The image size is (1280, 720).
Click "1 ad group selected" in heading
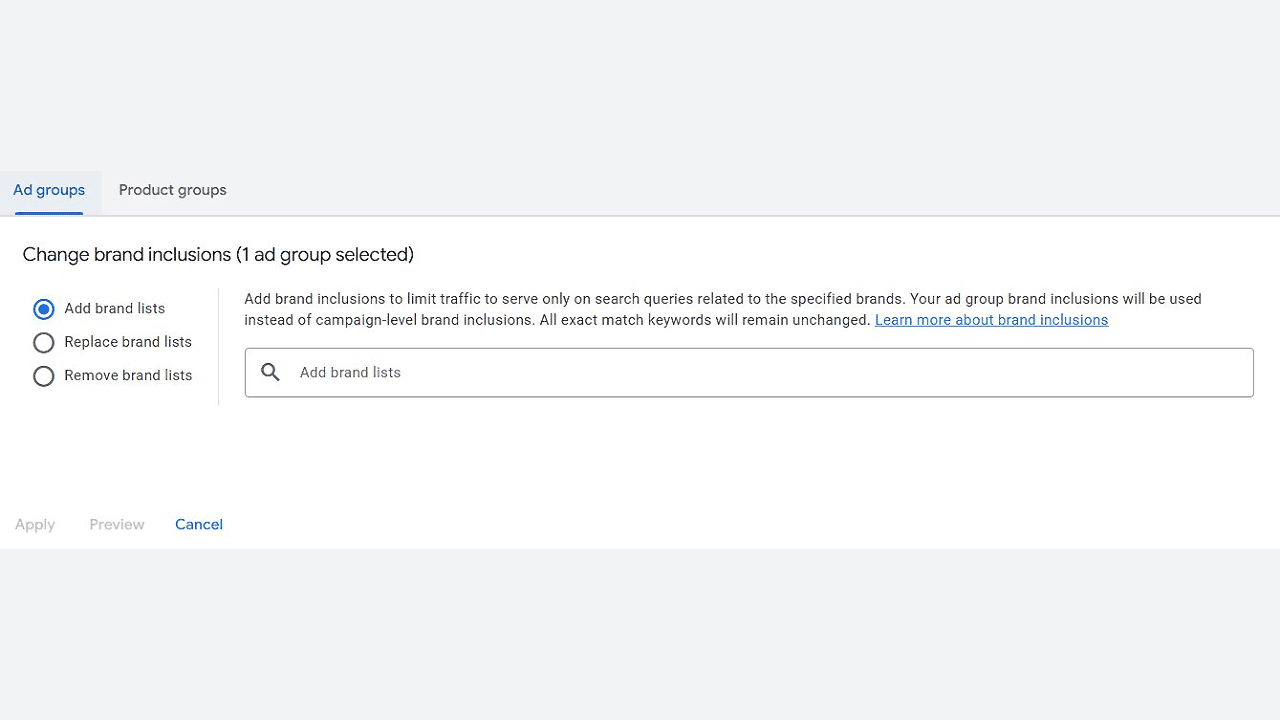pos(324,255)
